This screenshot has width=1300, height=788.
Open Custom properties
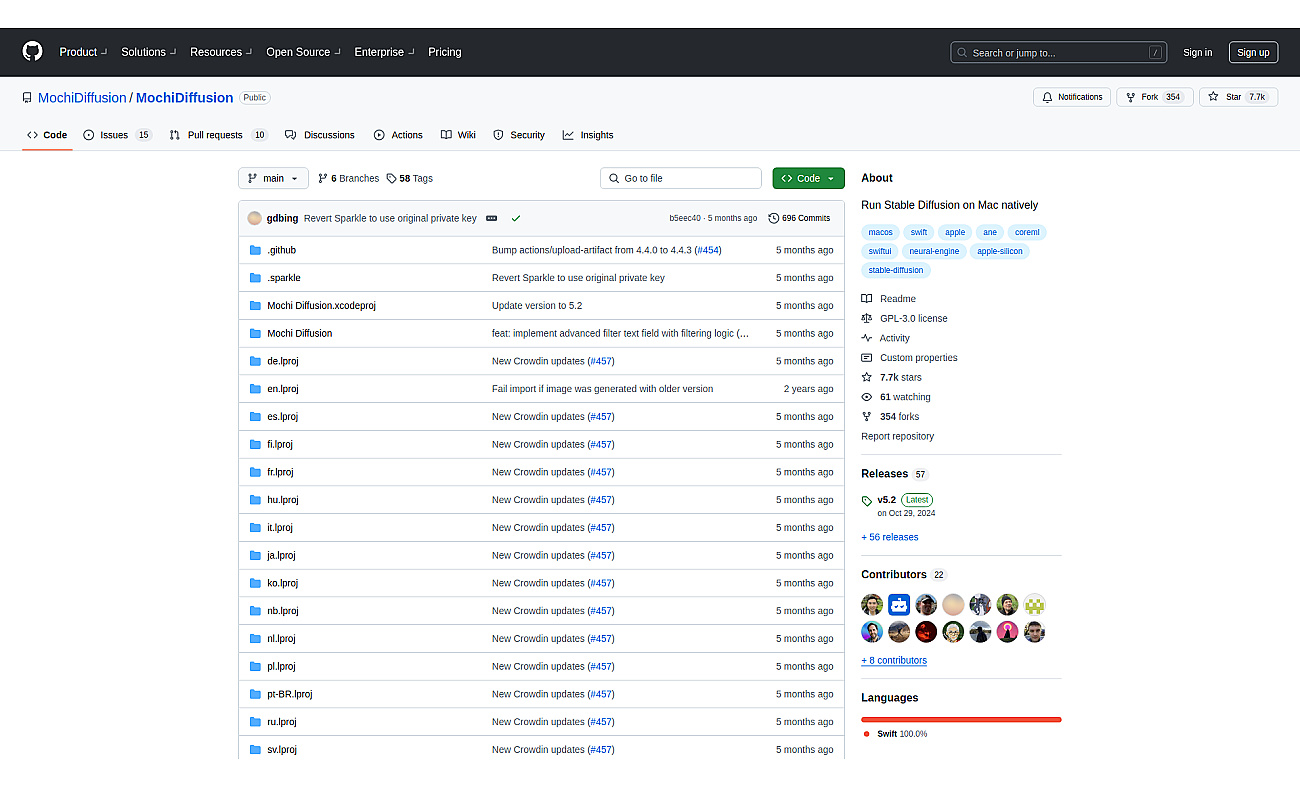pyautogui.click(x=909, y=358)
